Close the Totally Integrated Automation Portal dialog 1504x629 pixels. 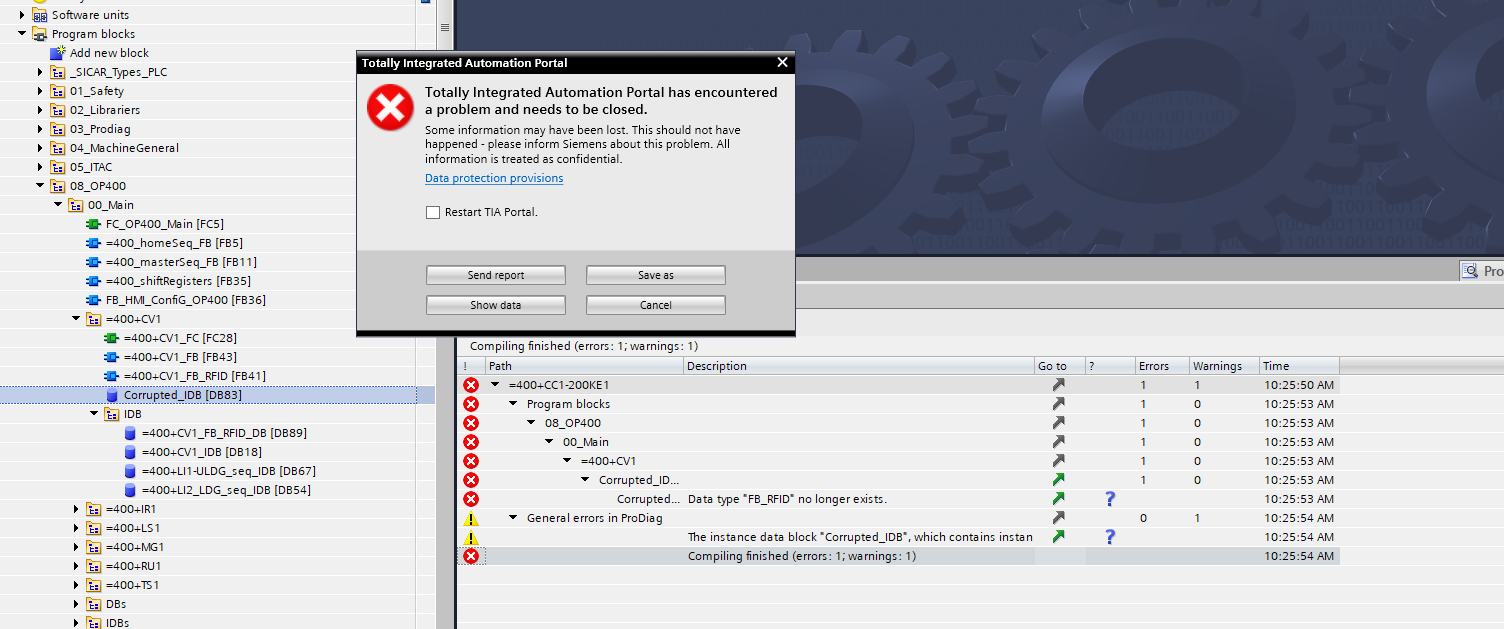pos(782,62)
